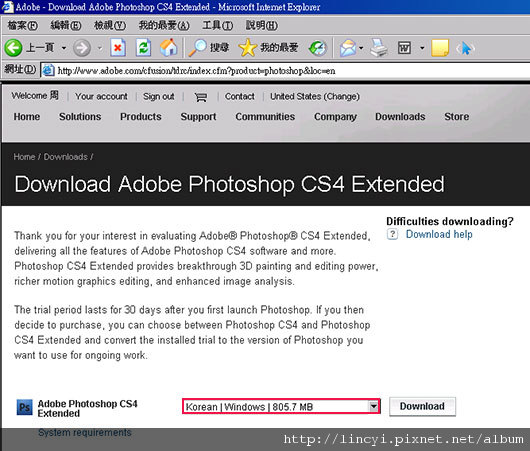Viewport: 530px width, 451px height.
Task: Click the Download Adobe Photoshop CS4 Extended heading
Action: 230,184
